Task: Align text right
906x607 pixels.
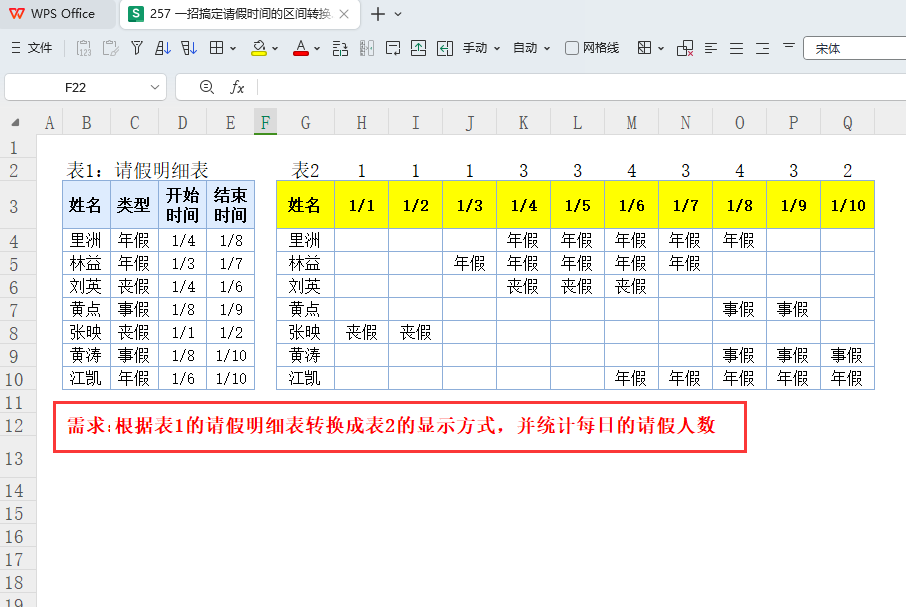Action: click(762, 48)
